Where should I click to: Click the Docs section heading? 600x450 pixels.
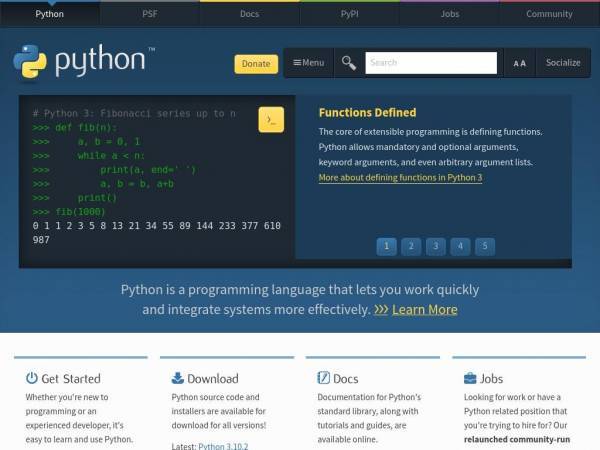point(346,378)
